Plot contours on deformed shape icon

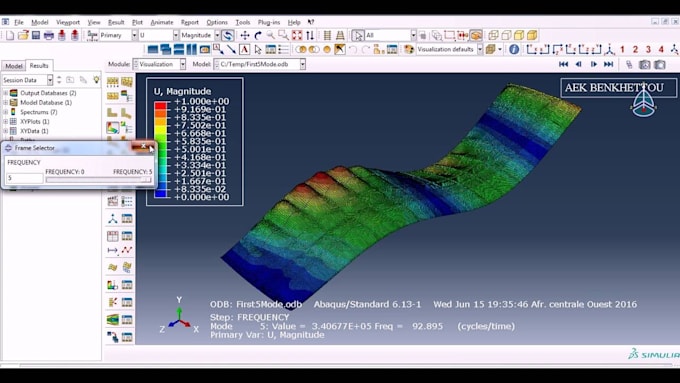point(113,128)
